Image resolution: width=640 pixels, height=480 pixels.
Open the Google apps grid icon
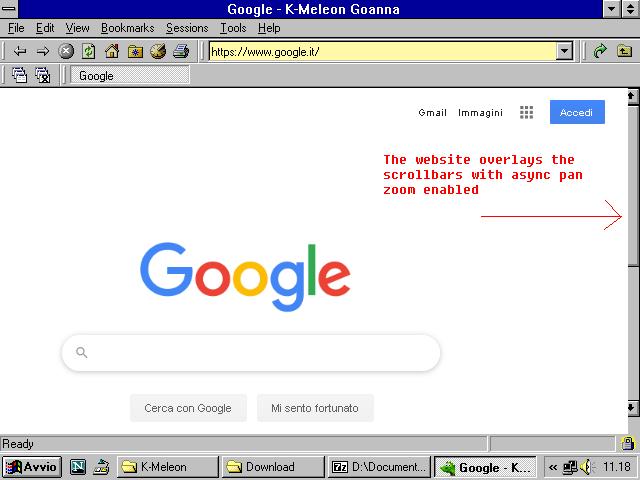pyautogui.click(x=527, y=112)
